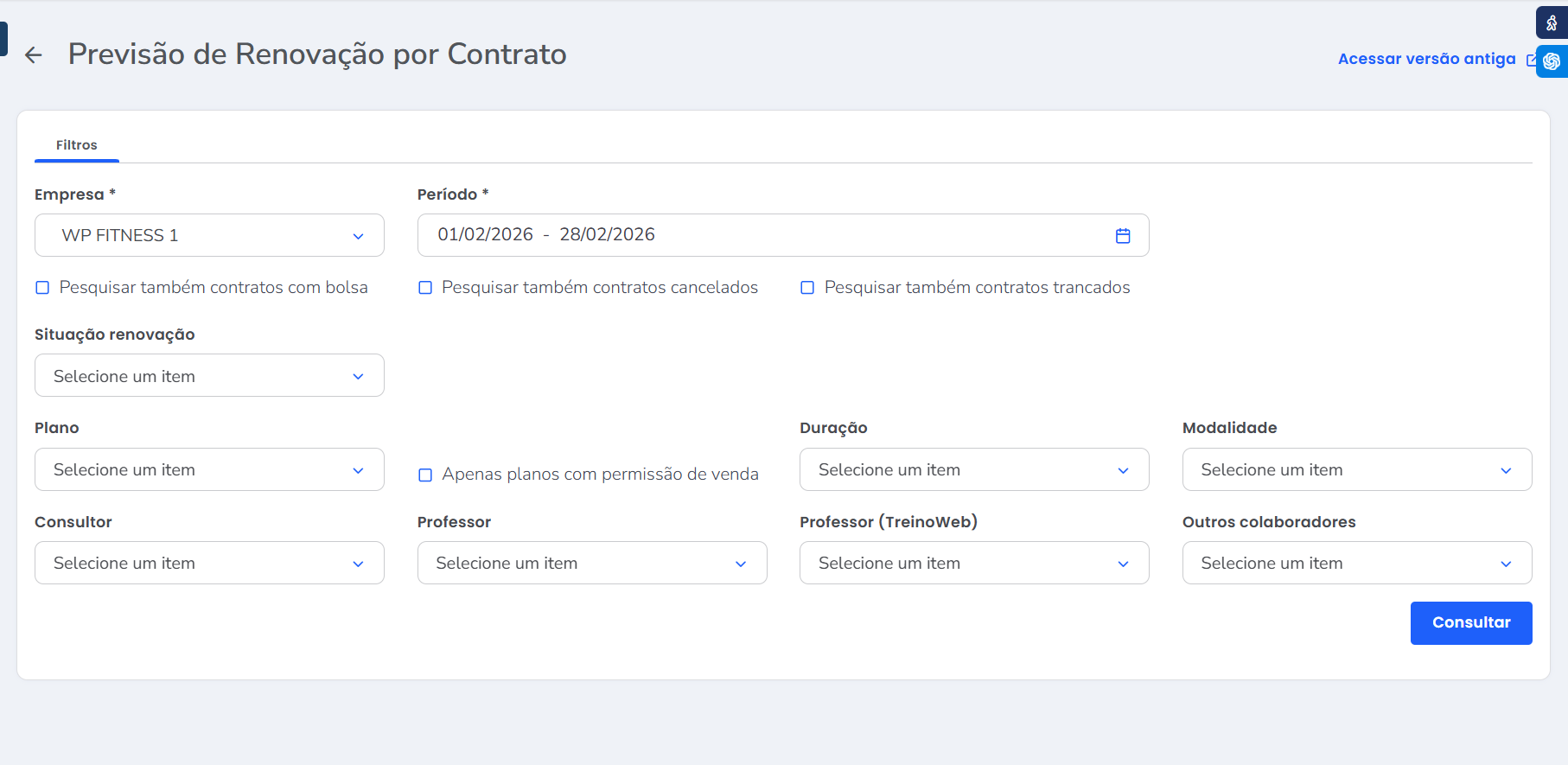
Task: Follow the Acessar versão antiga link
Action: pyautogui.click(x=1426, y=59)
